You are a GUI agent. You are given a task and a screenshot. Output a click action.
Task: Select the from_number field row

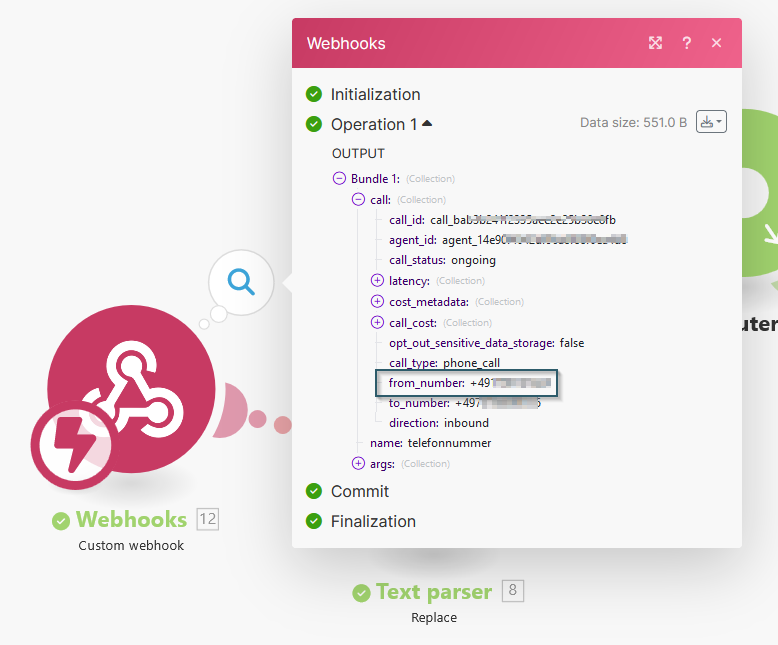click(x=466, y=383)
